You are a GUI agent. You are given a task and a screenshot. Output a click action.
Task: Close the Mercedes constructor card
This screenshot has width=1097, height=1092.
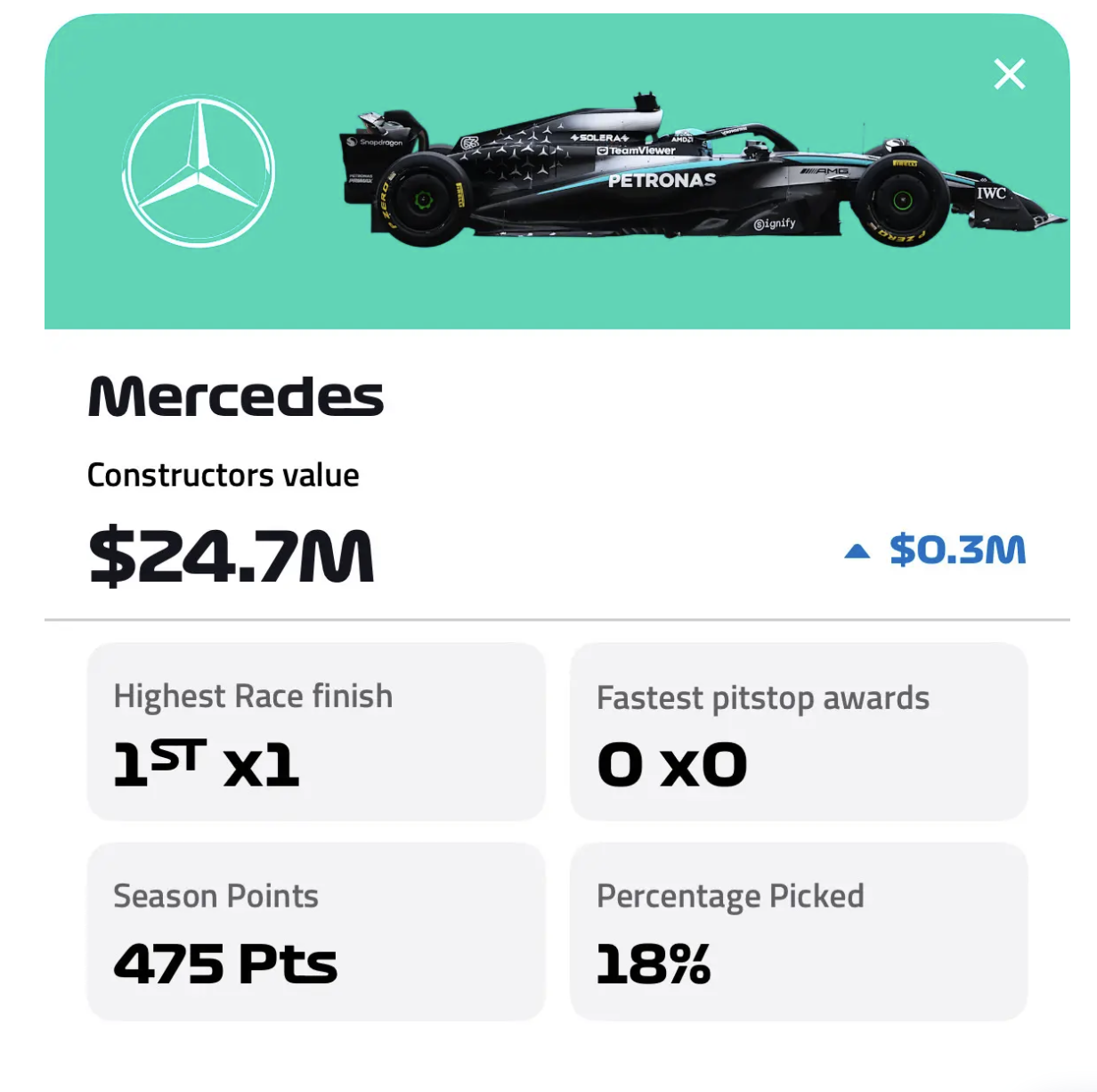(1009, 74)
